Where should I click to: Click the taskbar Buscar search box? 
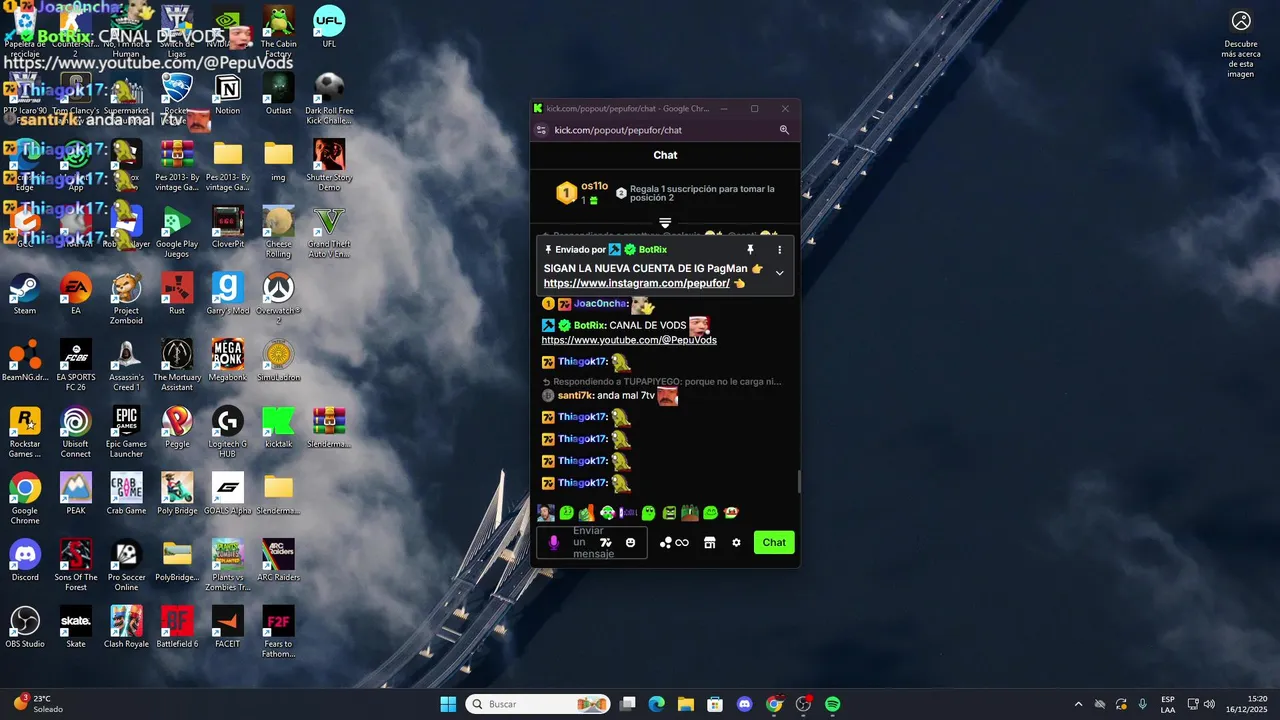pyautogui.click(x=538, y=704)
